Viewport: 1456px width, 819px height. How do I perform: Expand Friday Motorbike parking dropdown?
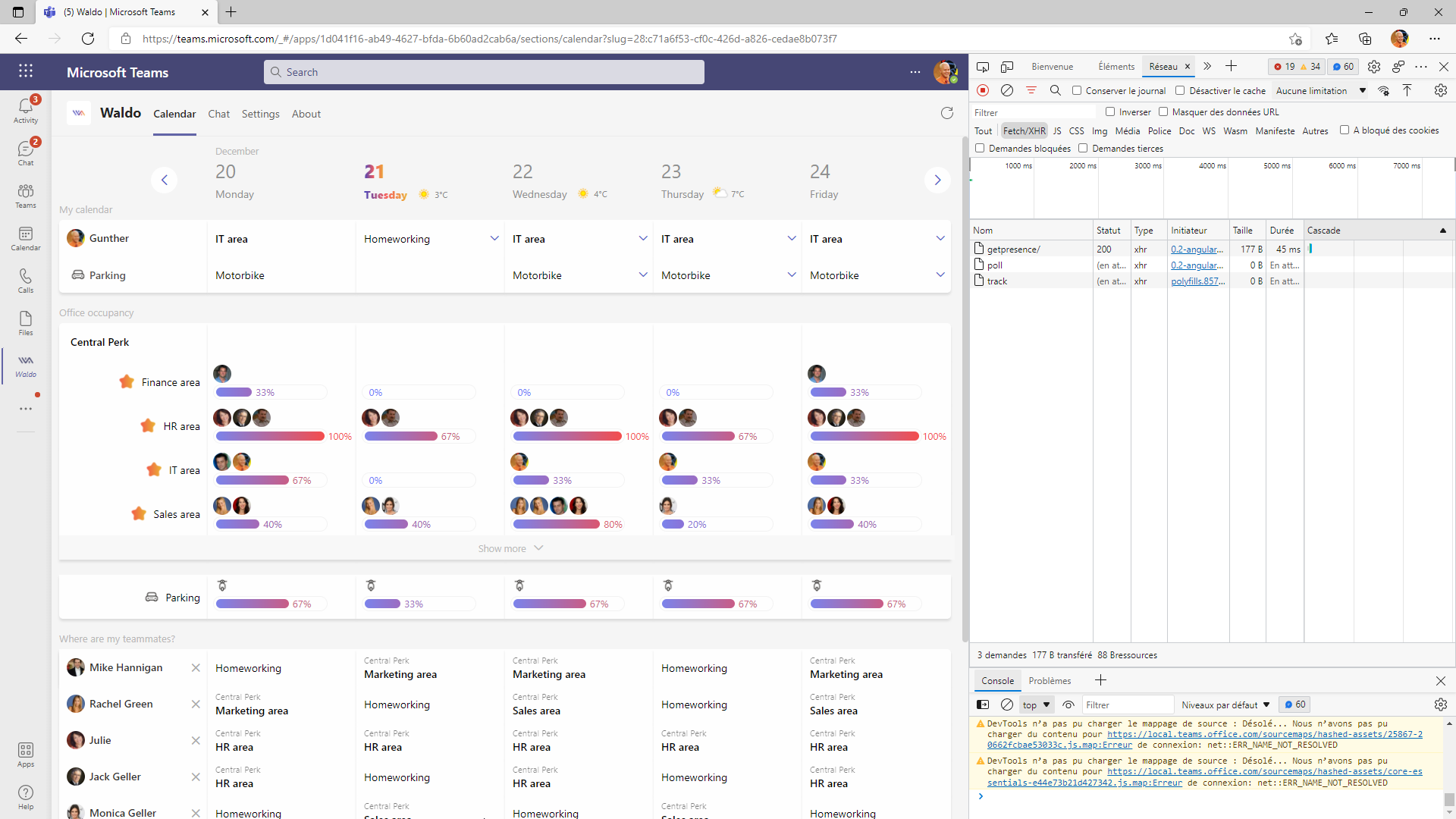point(940,275)
